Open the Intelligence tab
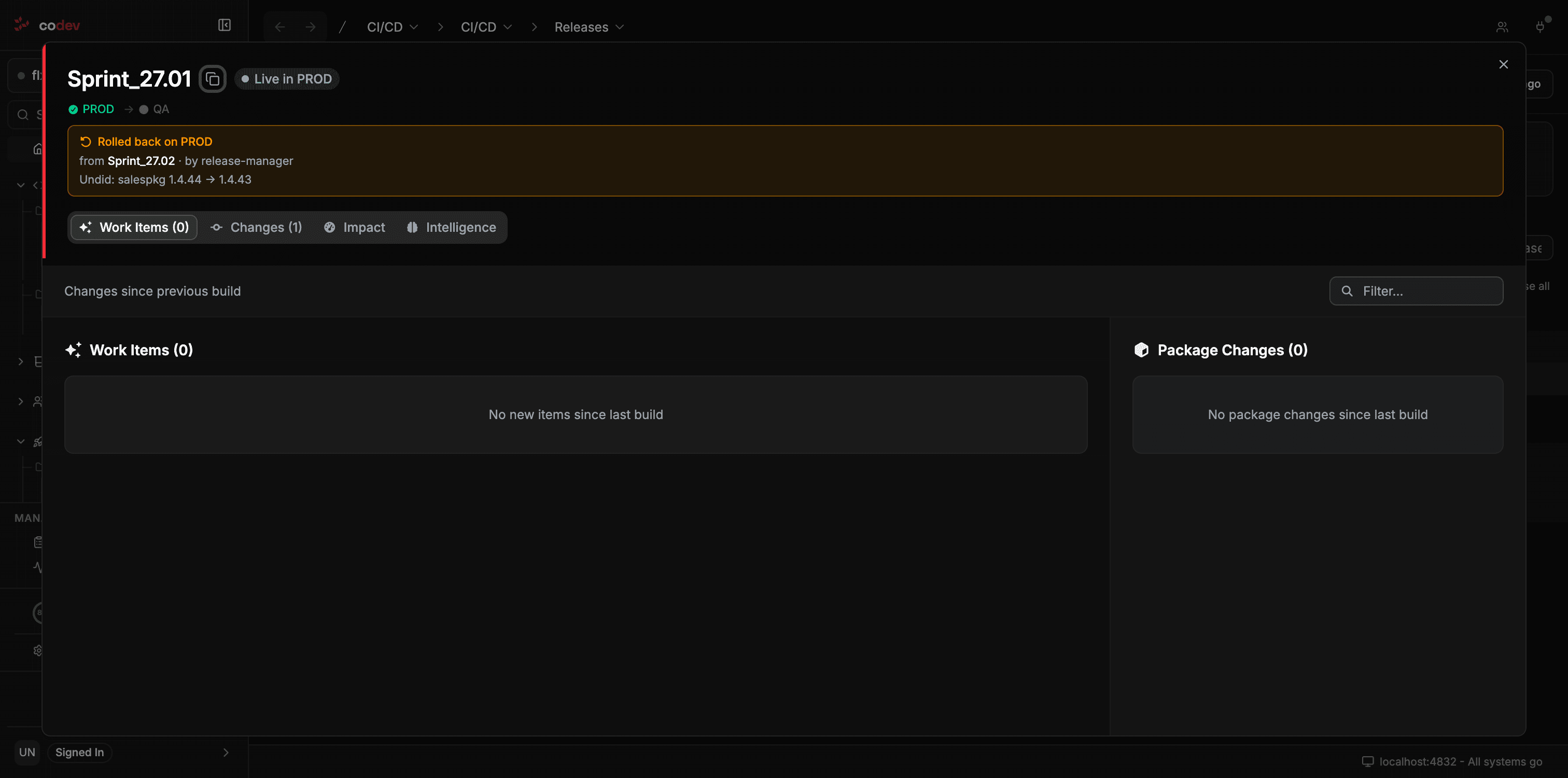This screenshot has height=778, width=1568. tap(452, 228)
